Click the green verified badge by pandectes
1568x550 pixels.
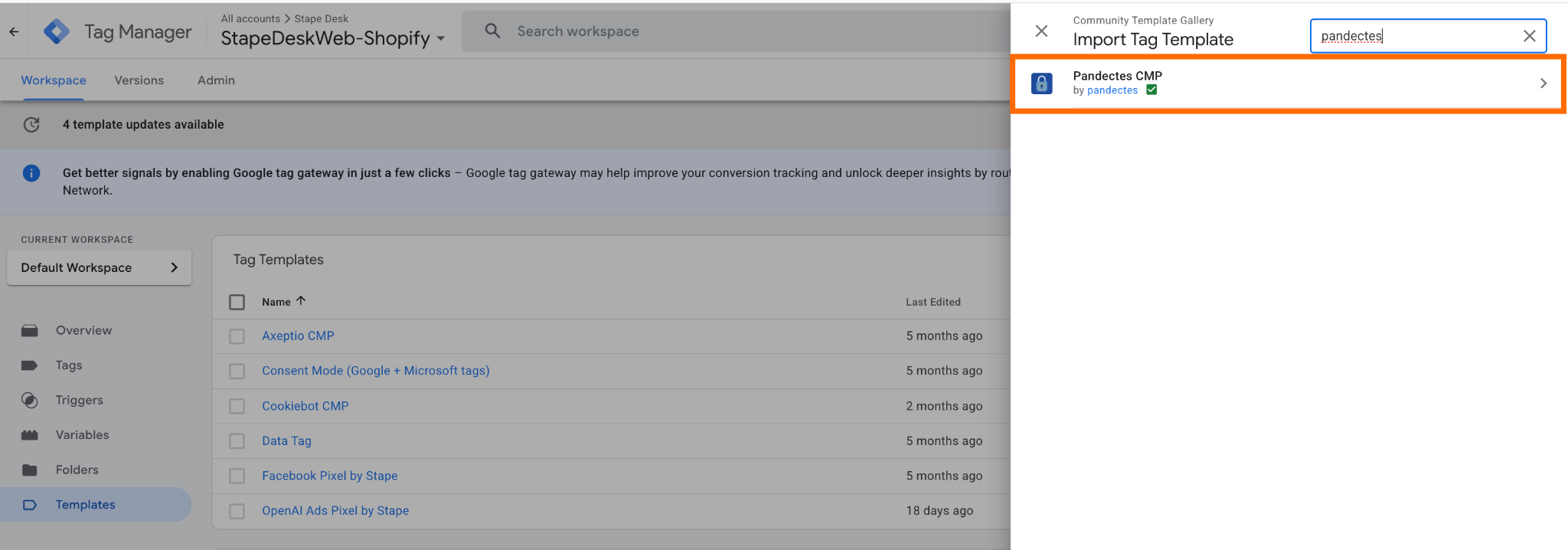point(1151,90)
